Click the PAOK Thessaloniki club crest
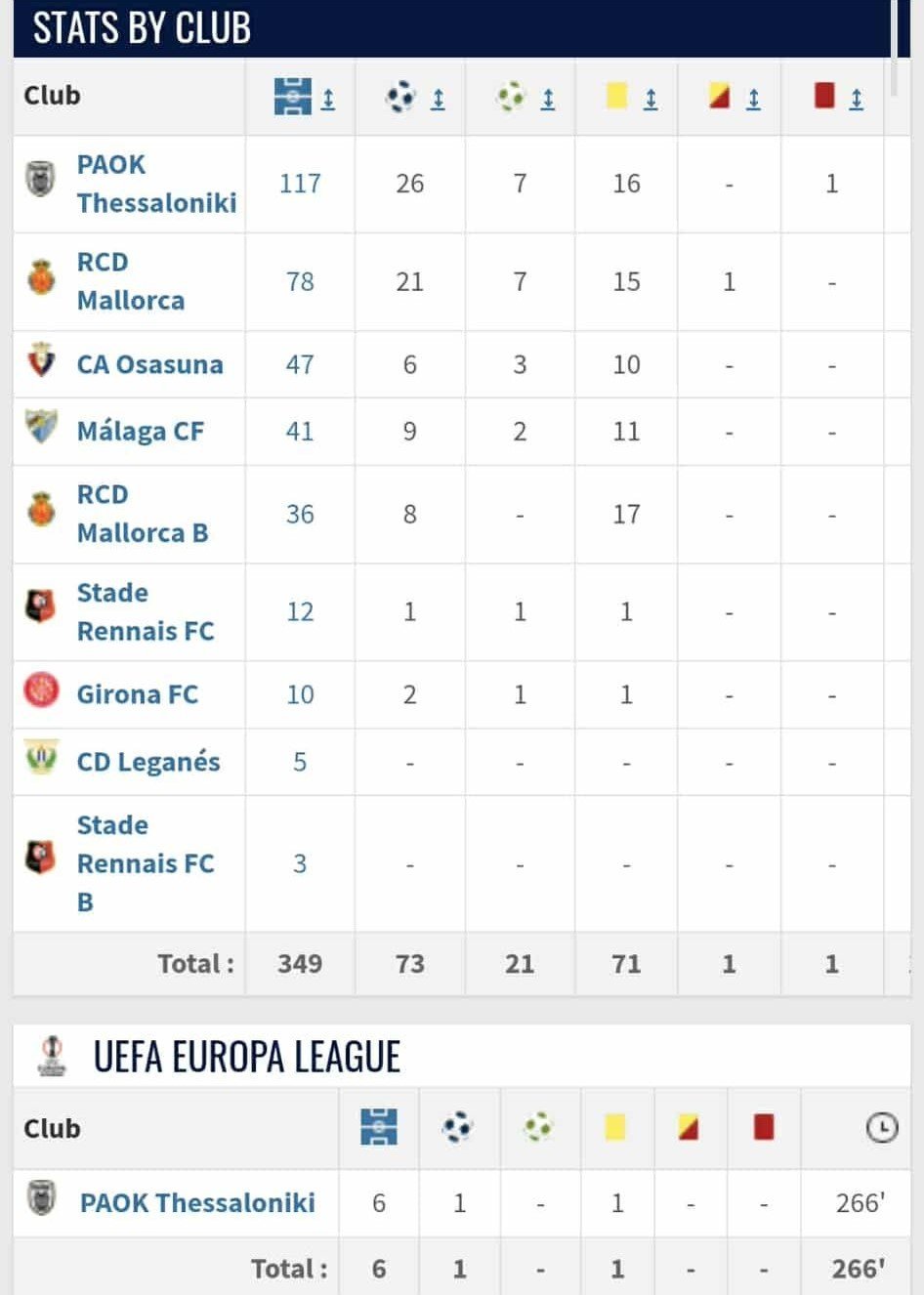Image resolution: width=924 pixels, height=1295 pixels. tap(40, 179)
